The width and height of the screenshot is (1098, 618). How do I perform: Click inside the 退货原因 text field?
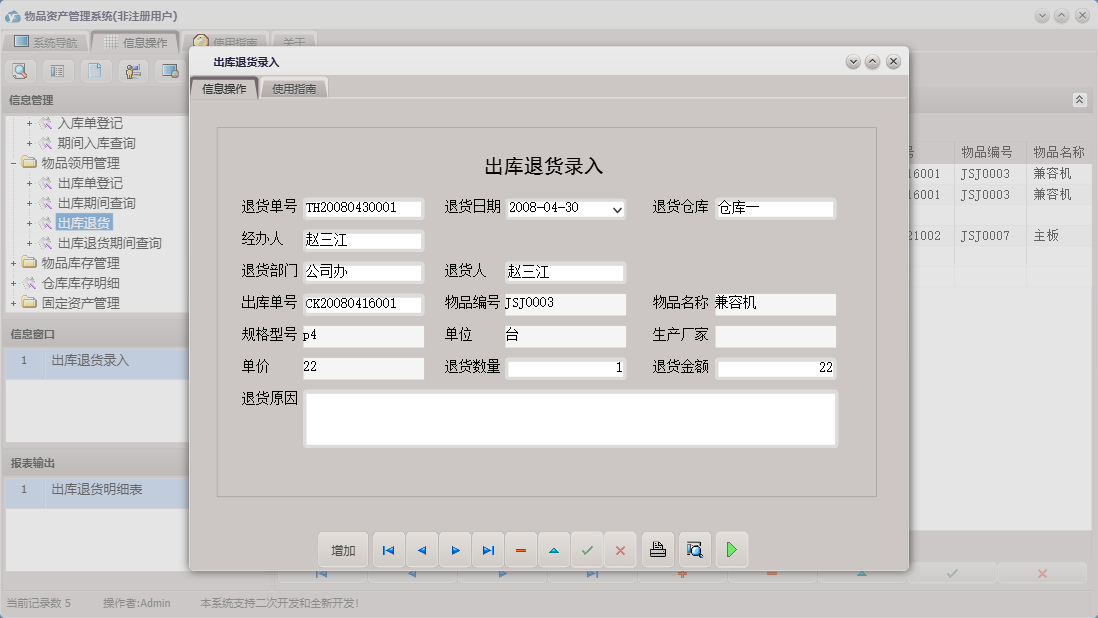[570, 417]
